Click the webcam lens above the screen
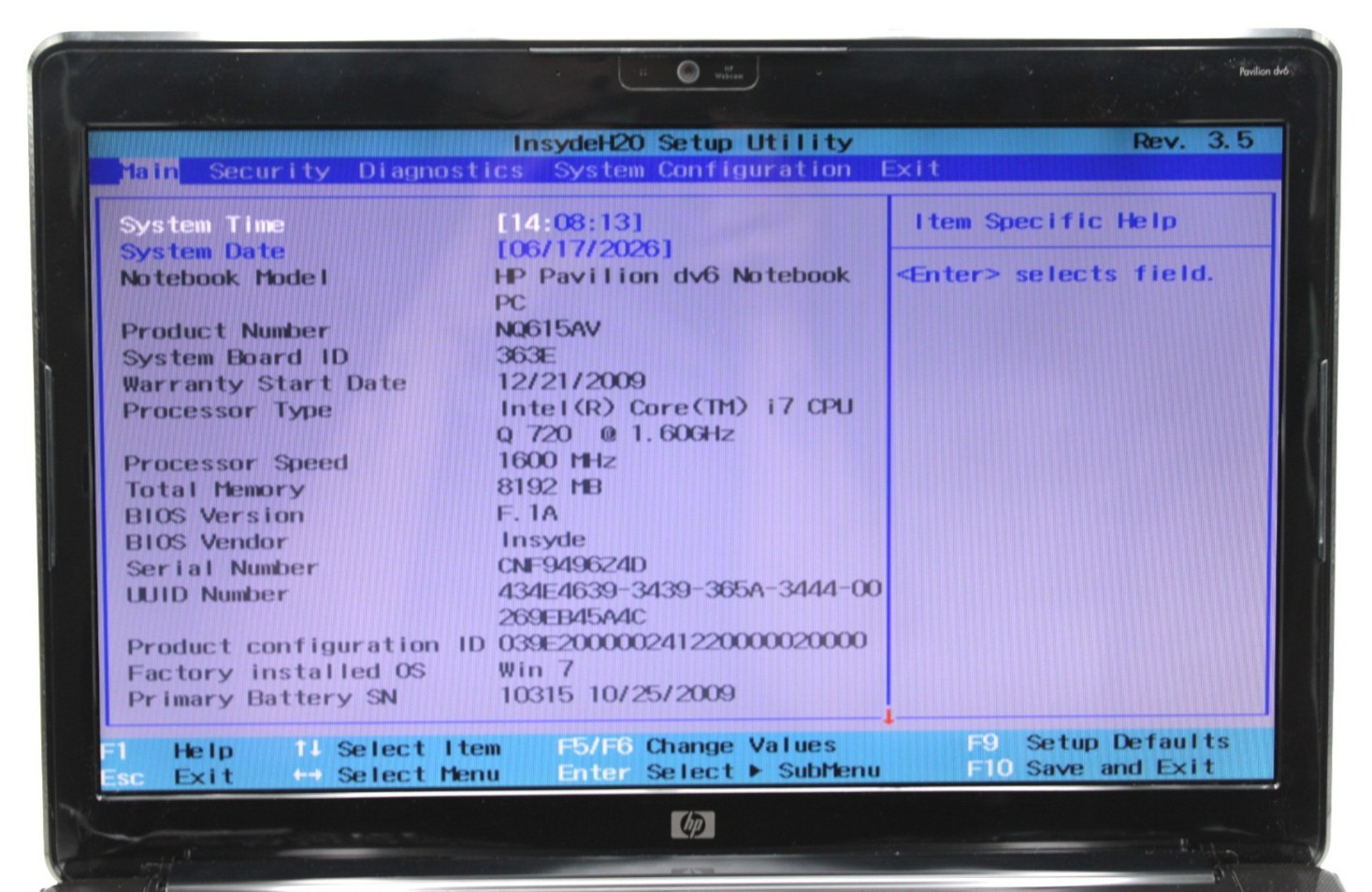1372x892 pixels. 688,71
